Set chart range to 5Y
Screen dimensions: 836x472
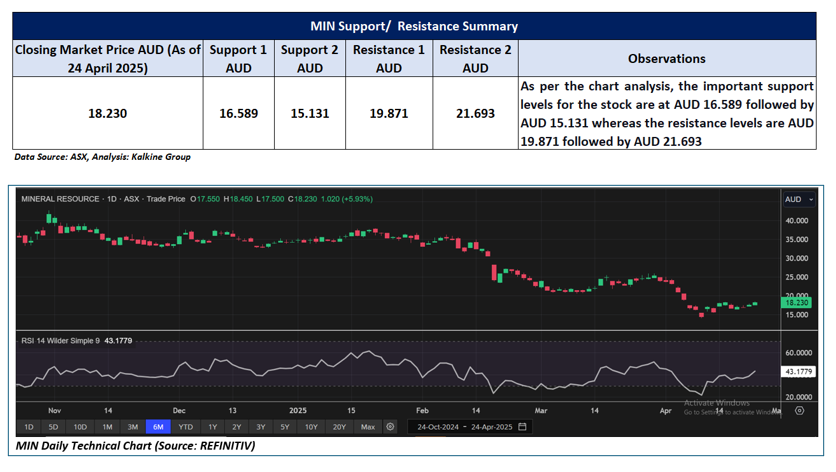coord(285,427)
